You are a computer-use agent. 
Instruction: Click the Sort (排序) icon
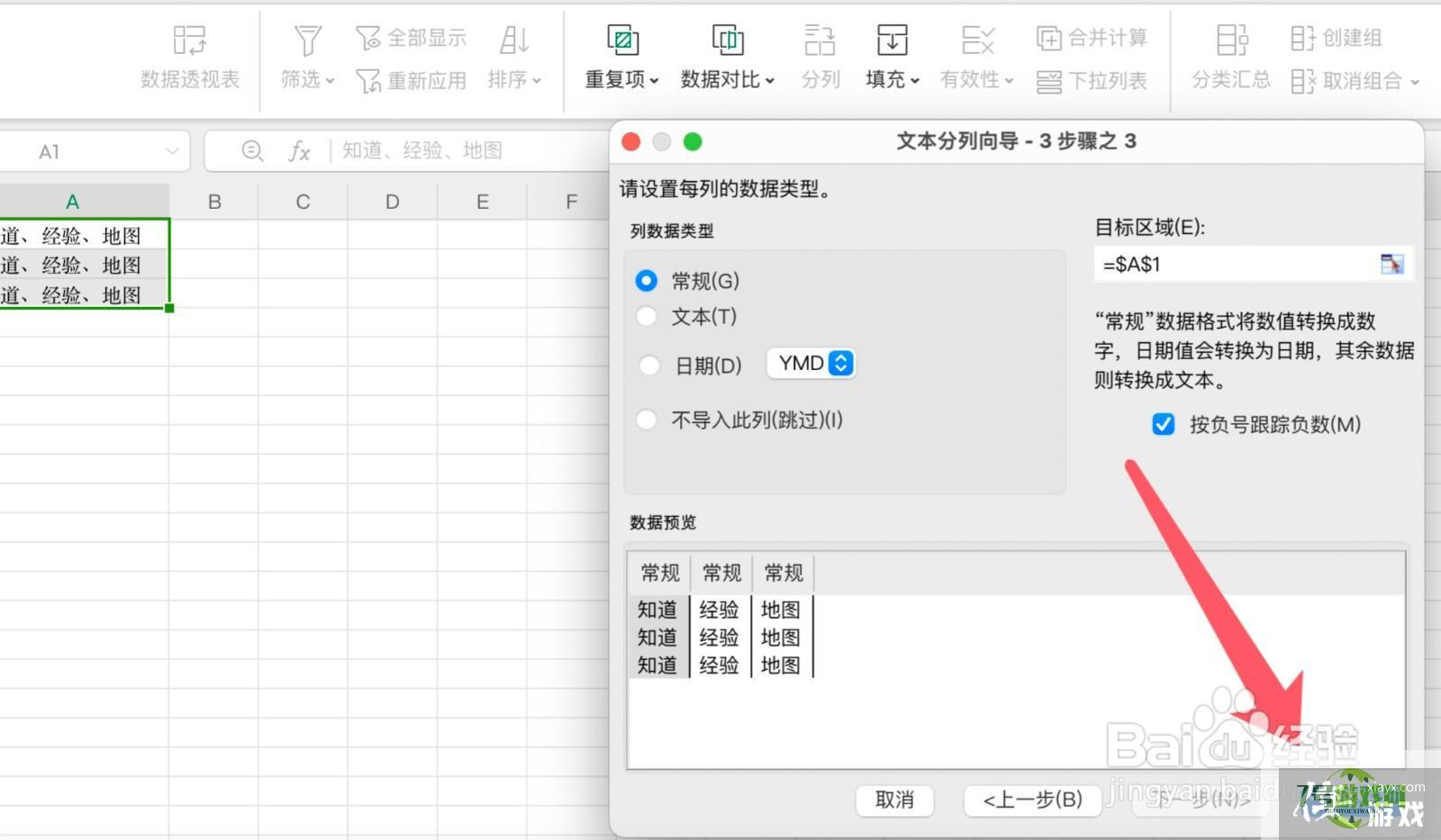(x=514, y=41)
